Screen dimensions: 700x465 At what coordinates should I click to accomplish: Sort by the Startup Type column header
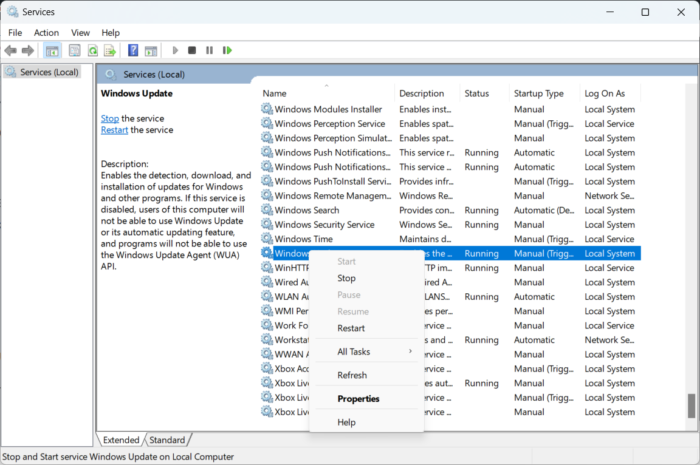(x=539, y=93)
